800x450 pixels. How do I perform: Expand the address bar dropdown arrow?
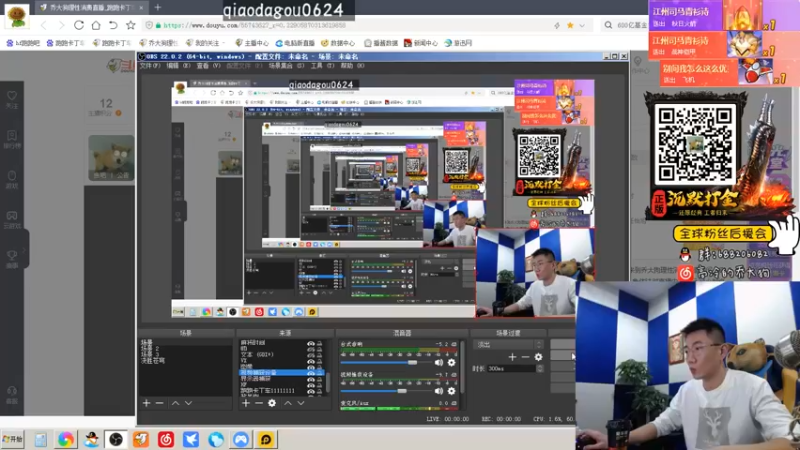tap(582, 26)
